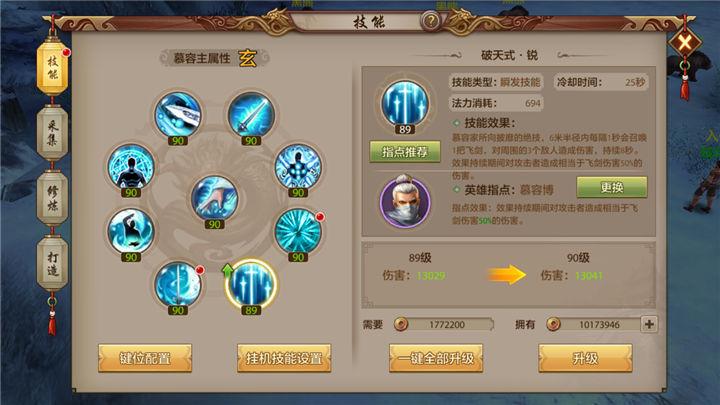Image resolution: width=720 pixels, height=405 pixels.
Task: Pick the center hand palm skill
Action: (214, 198)
